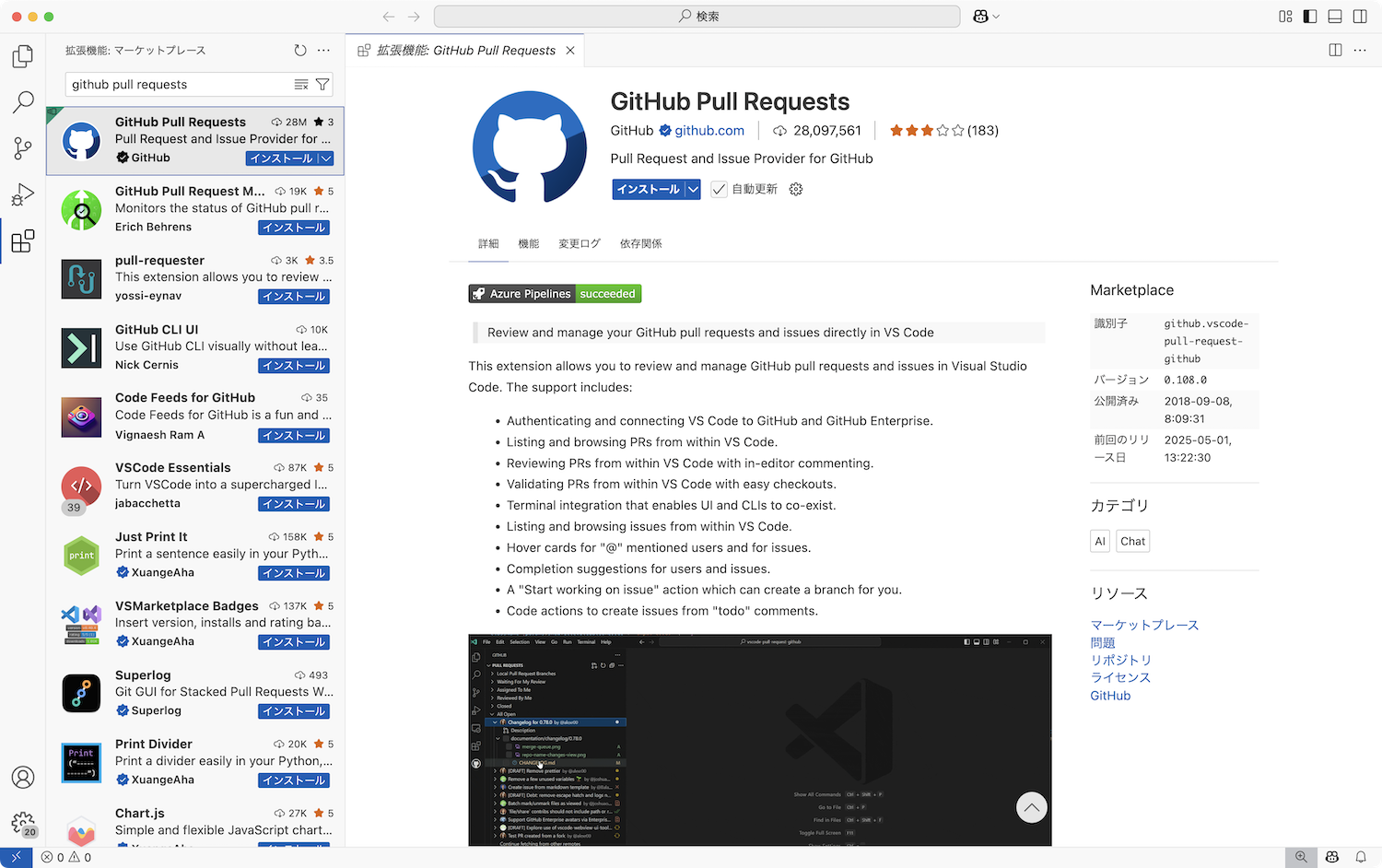
Task: Open Copilot status in status bar
Action: coord(1332,857)
